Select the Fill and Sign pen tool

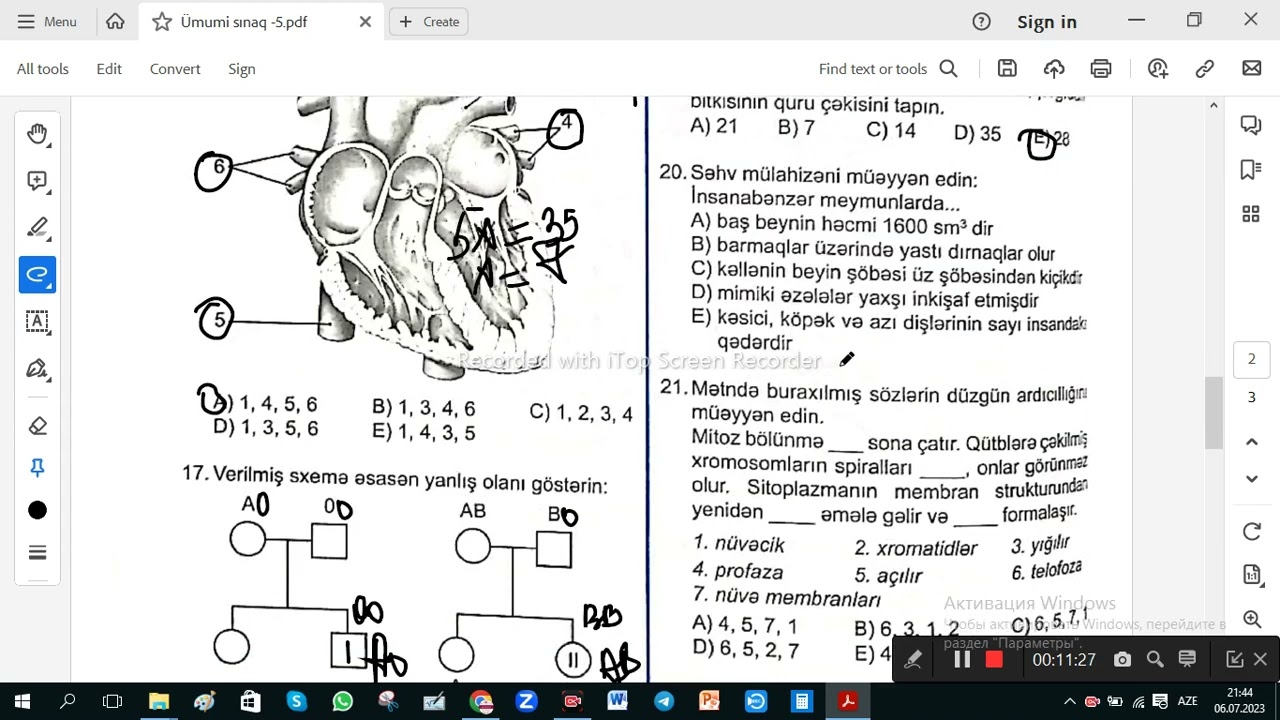[37, 369]
